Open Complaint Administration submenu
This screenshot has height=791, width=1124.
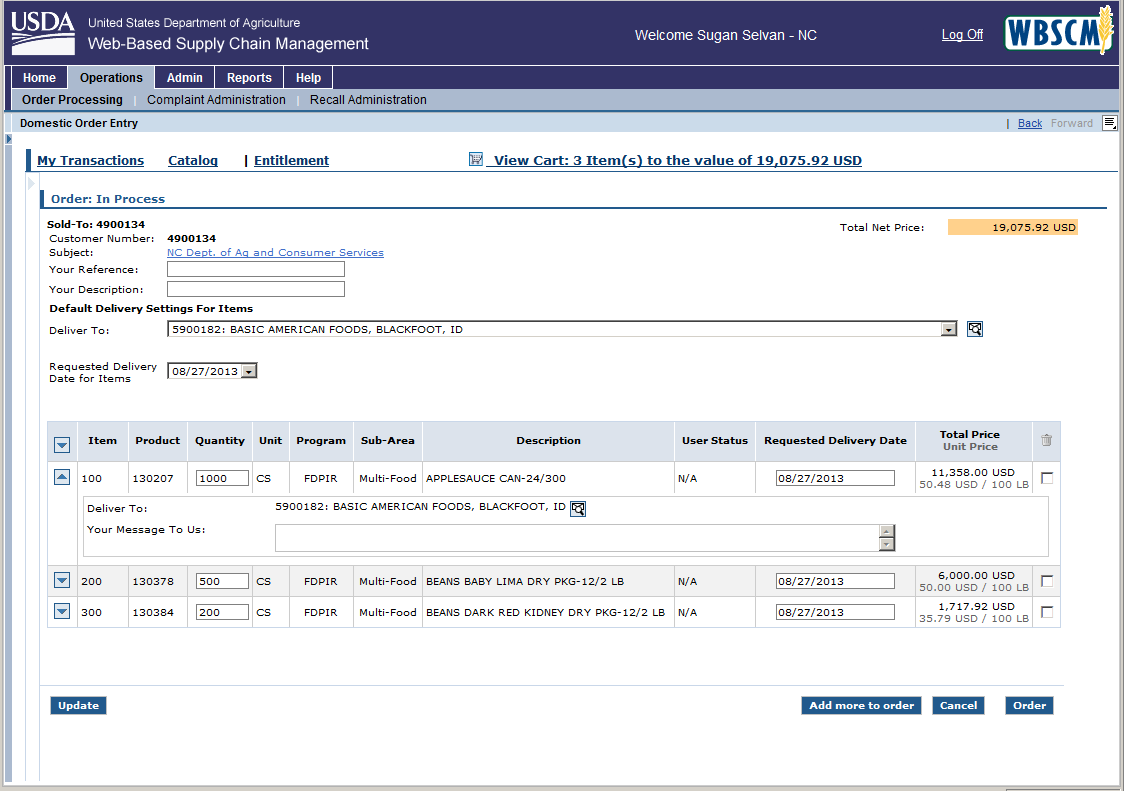click(x=216, y=100)
